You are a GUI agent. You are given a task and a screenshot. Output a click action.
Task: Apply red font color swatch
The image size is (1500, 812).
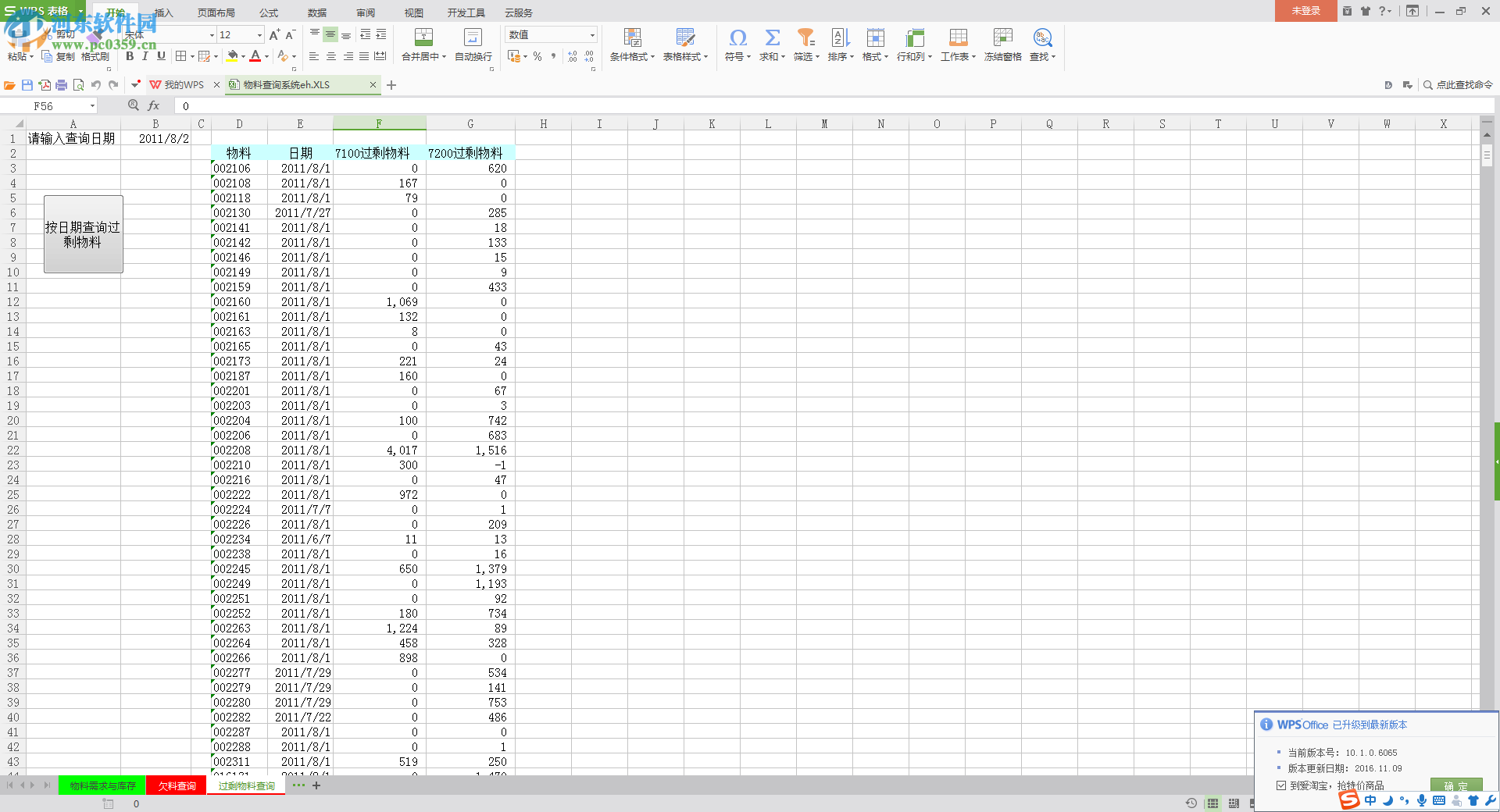(x=255, y=56)
